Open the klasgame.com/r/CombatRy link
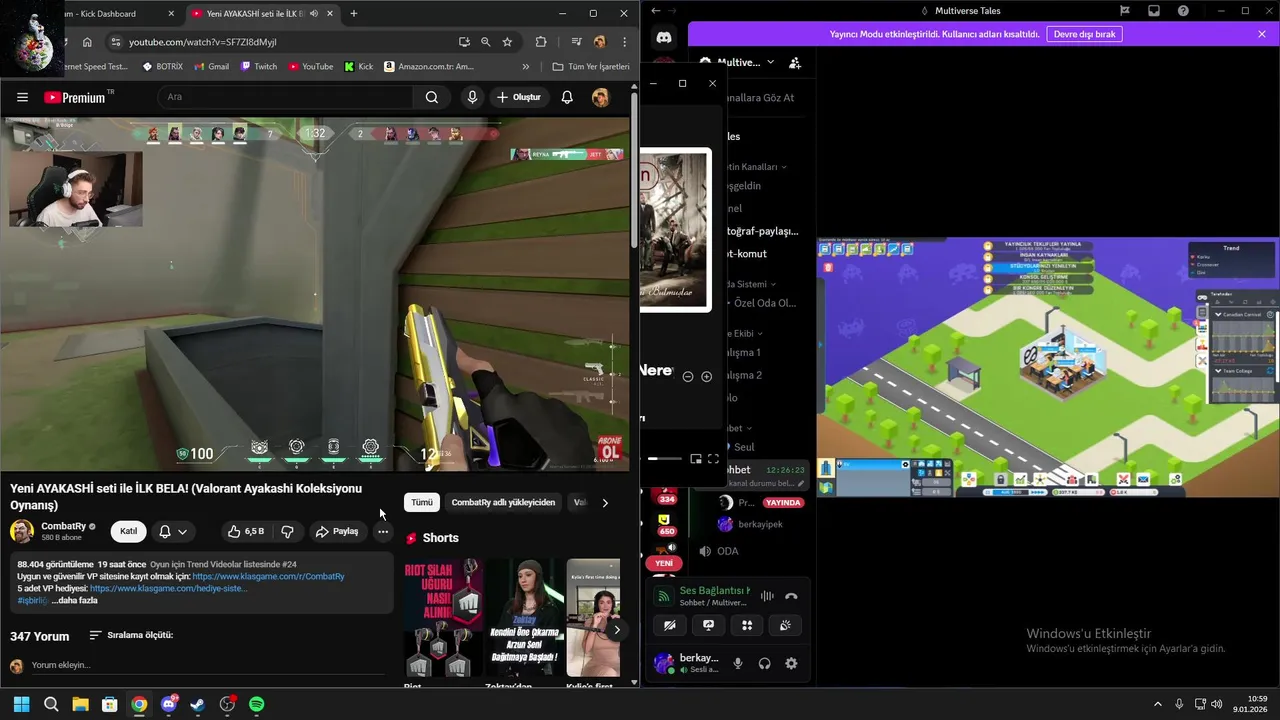The image size is (1280, 720). [268, 576]
